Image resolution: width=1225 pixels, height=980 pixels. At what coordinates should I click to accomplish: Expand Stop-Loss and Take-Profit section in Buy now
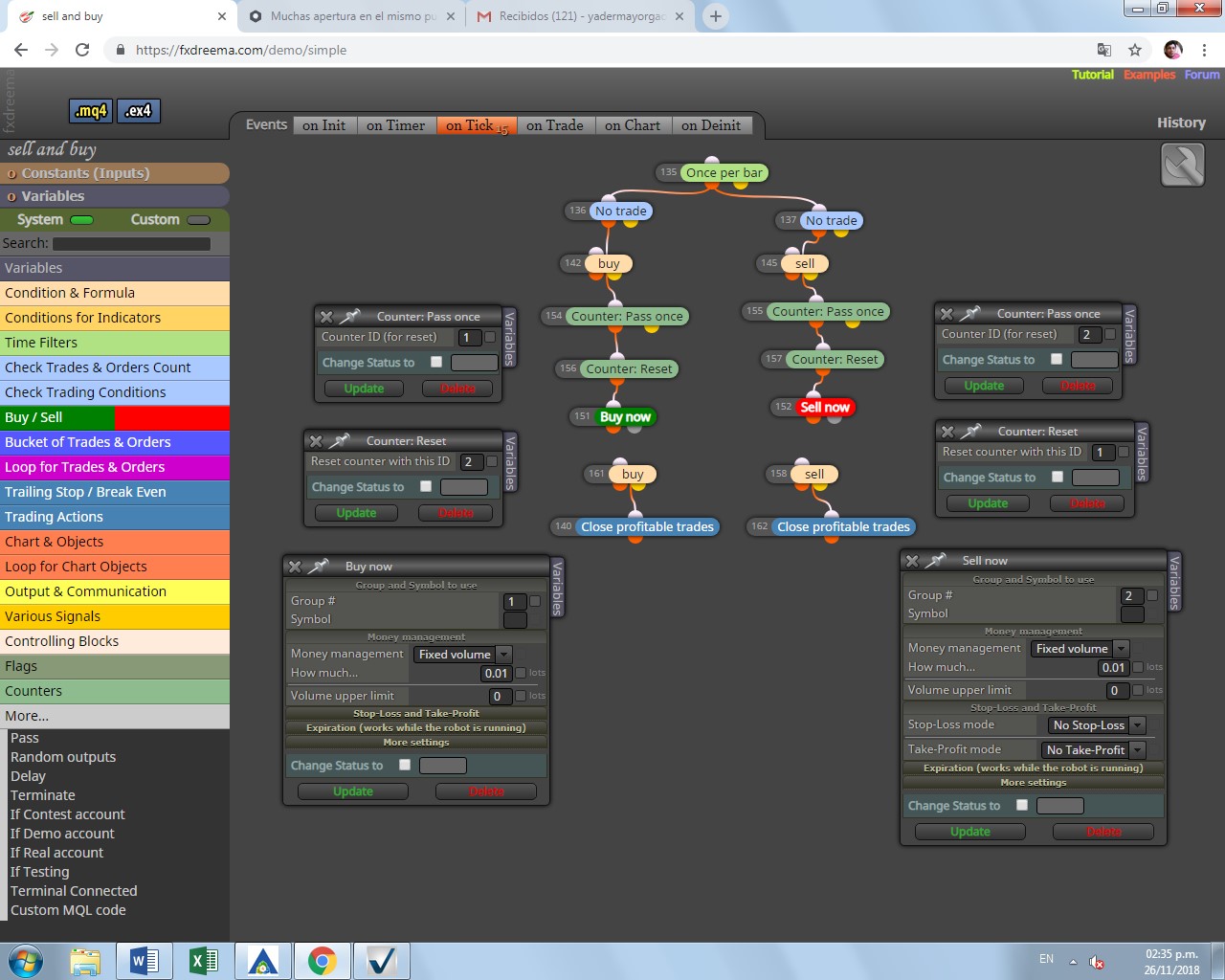[x=415, y=713]
